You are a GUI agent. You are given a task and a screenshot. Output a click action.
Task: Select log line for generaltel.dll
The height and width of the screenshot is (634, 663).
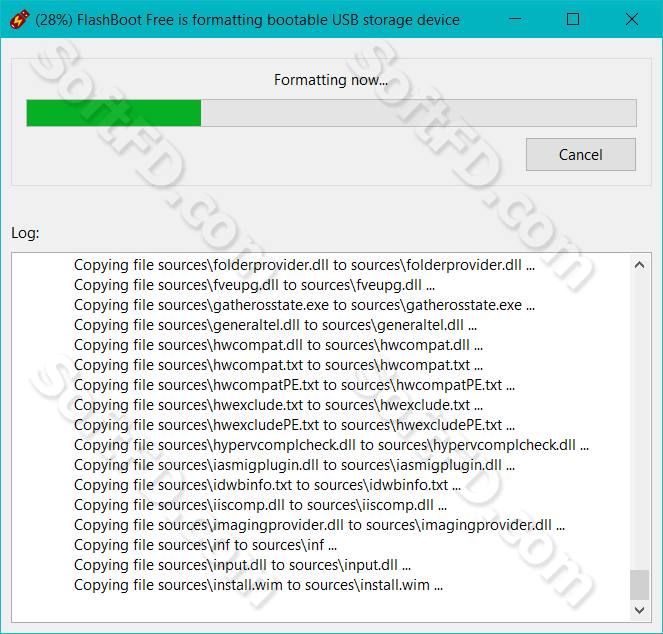[x=276, y=325]
